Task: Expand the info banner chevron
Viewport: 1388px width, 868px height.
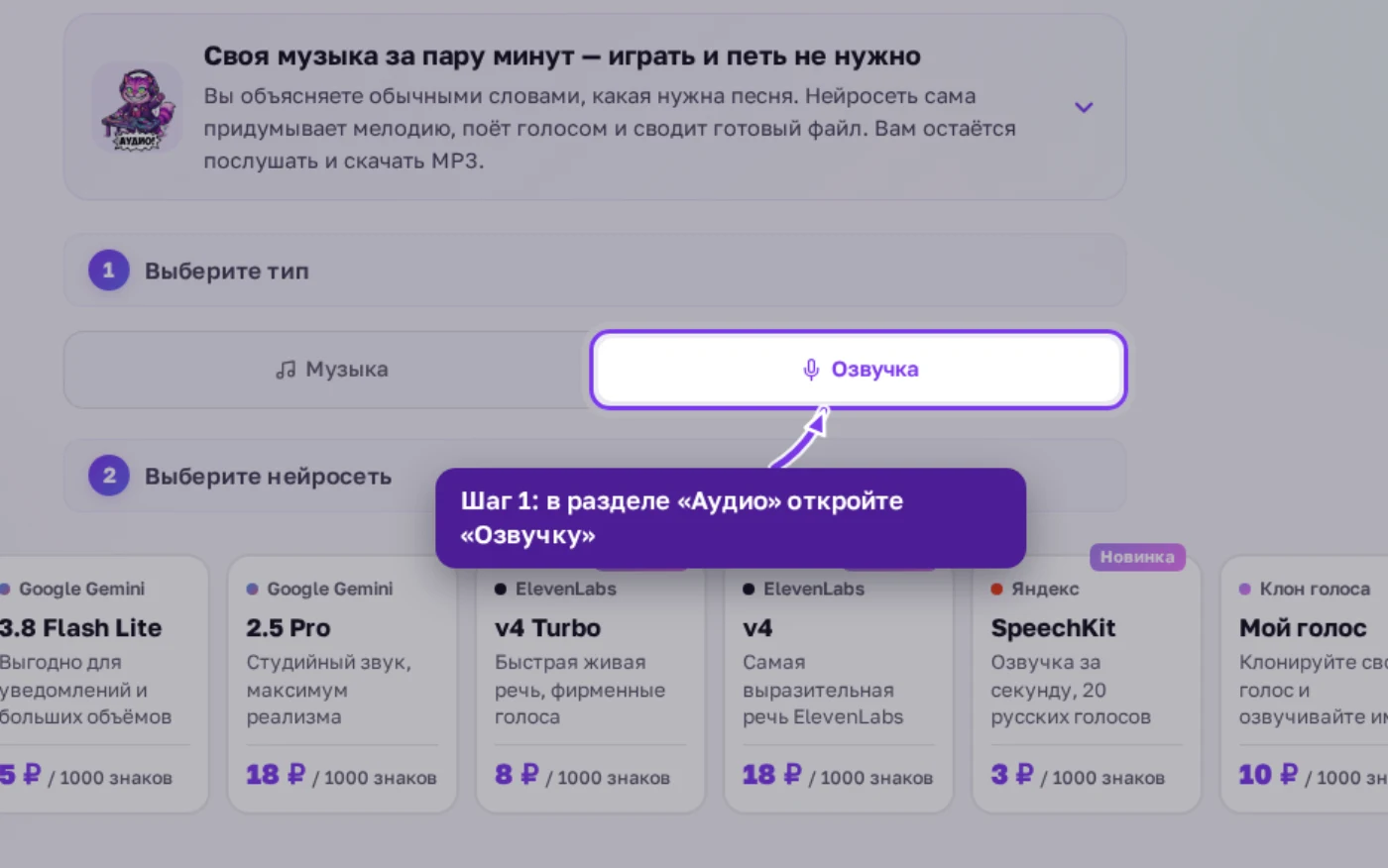Action: point(1084,107)
